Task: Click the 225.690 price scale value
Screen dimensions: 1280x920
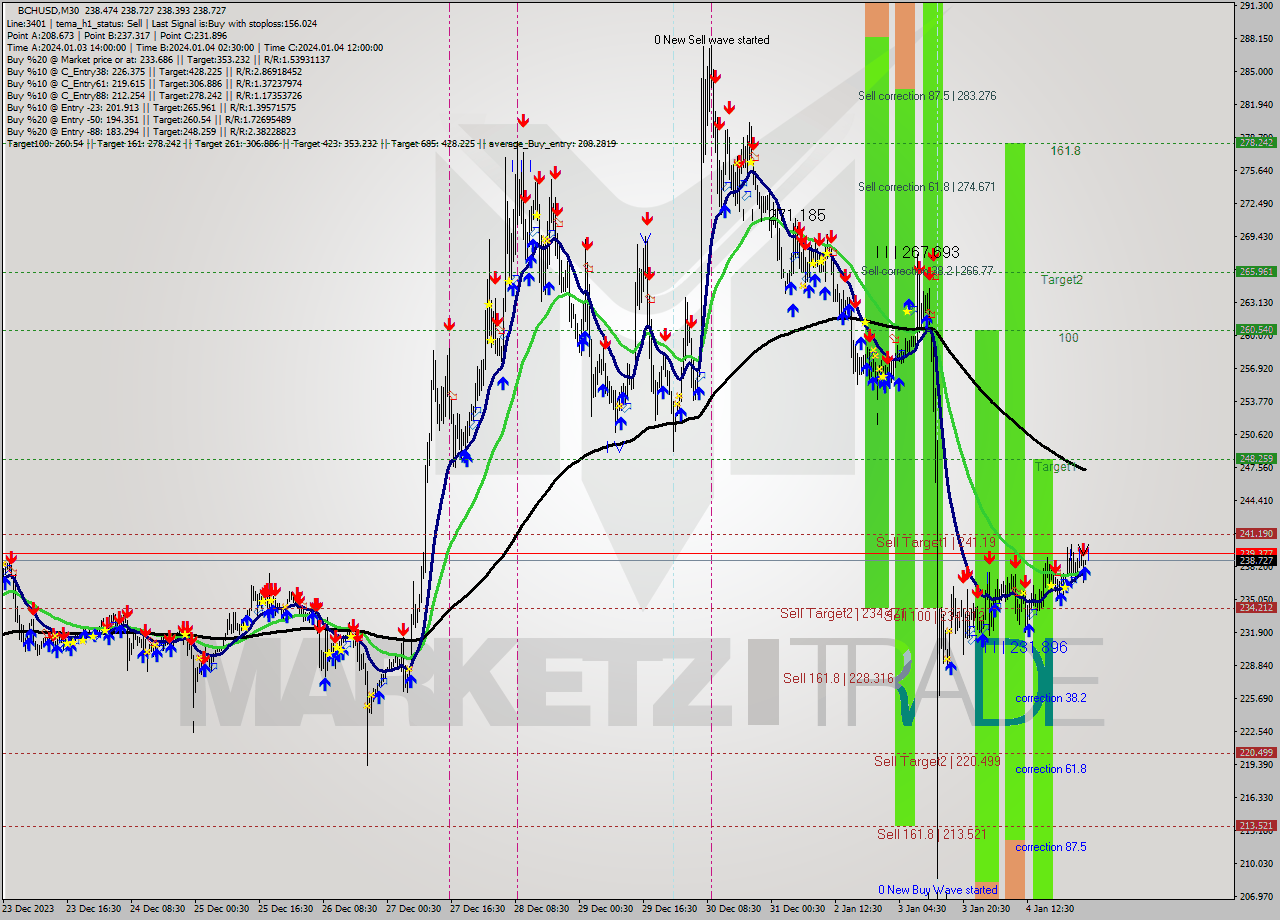Action: (1256, 698)
